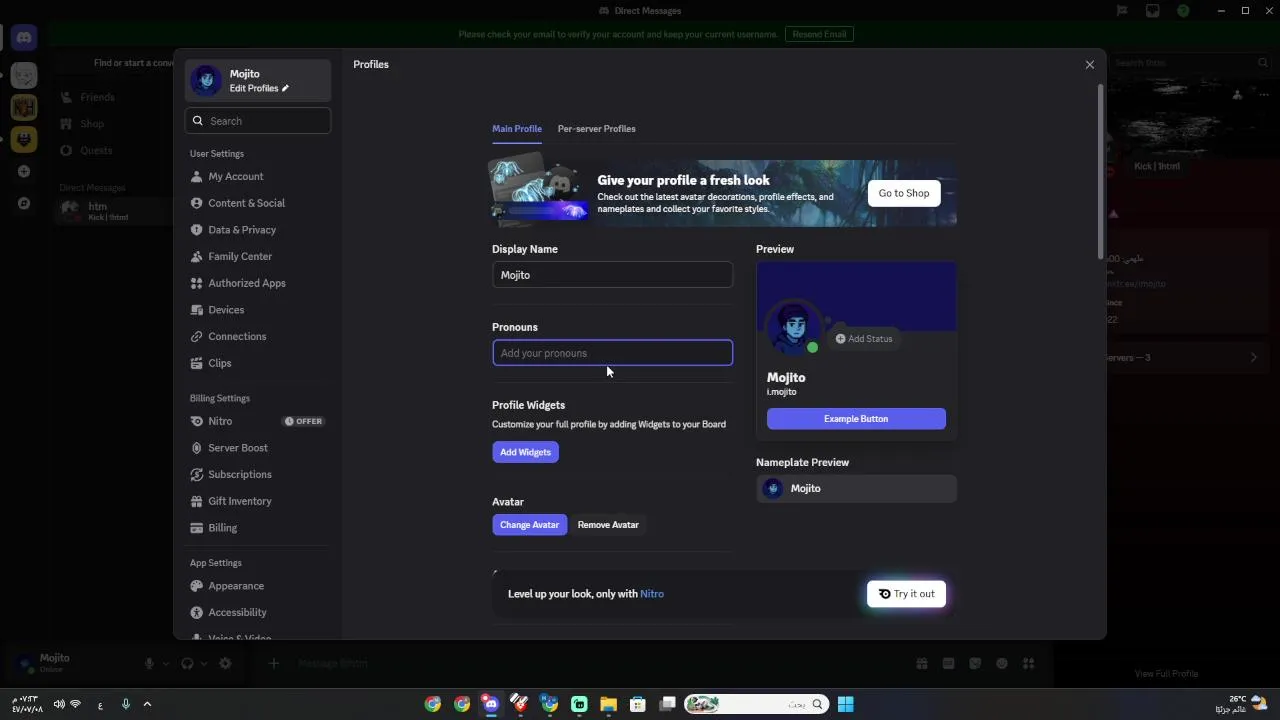Click the settings Search field
The width and height of the screenshot is (1280, 720).
[258, 121]
